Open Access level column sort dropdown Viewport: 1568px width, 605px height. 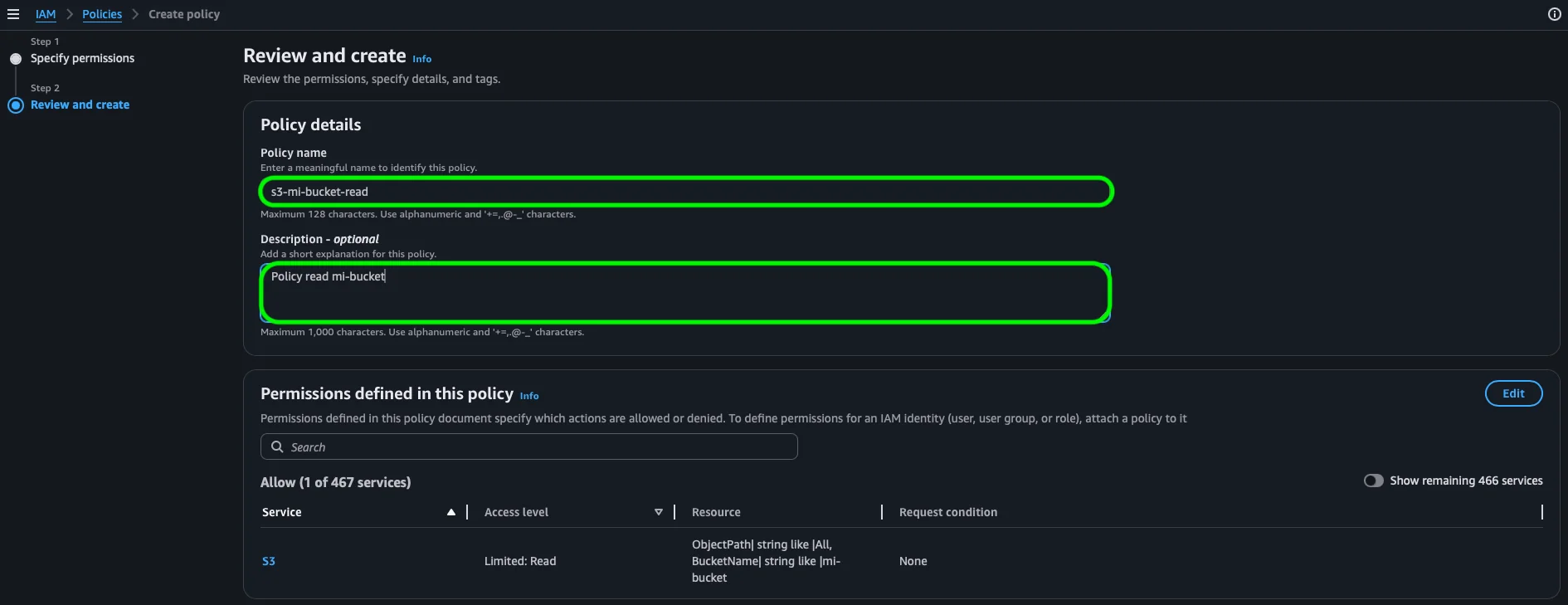pyautogui.click(x=659, y=512)
